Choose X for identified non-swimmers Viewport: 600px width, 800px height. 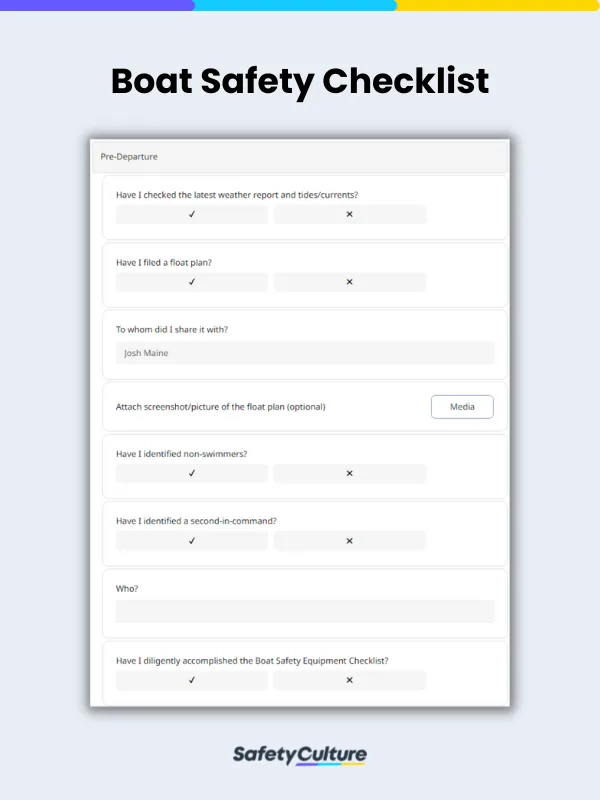tap(349, 473)
